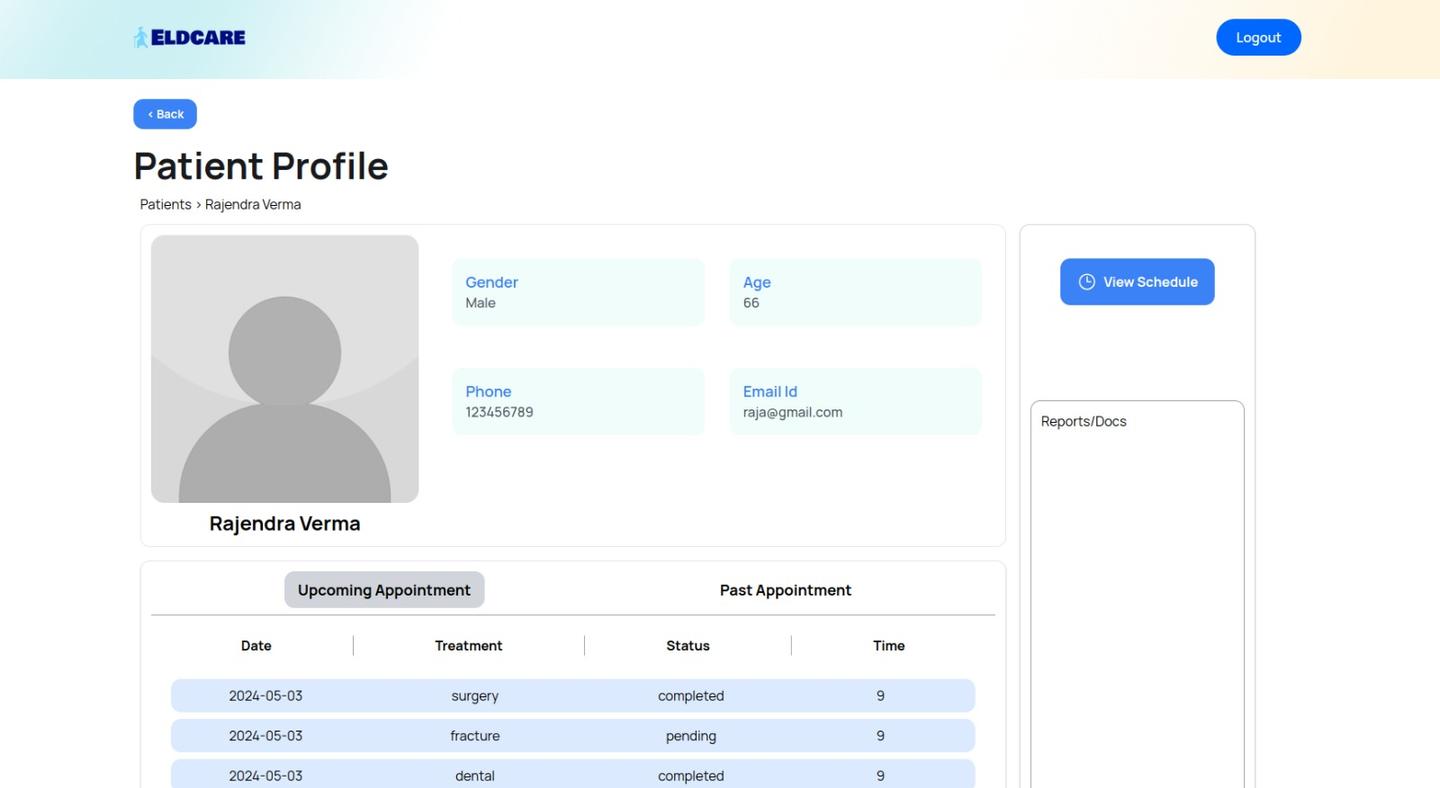Log out using the Logout button

click(x=1258, y=37)
